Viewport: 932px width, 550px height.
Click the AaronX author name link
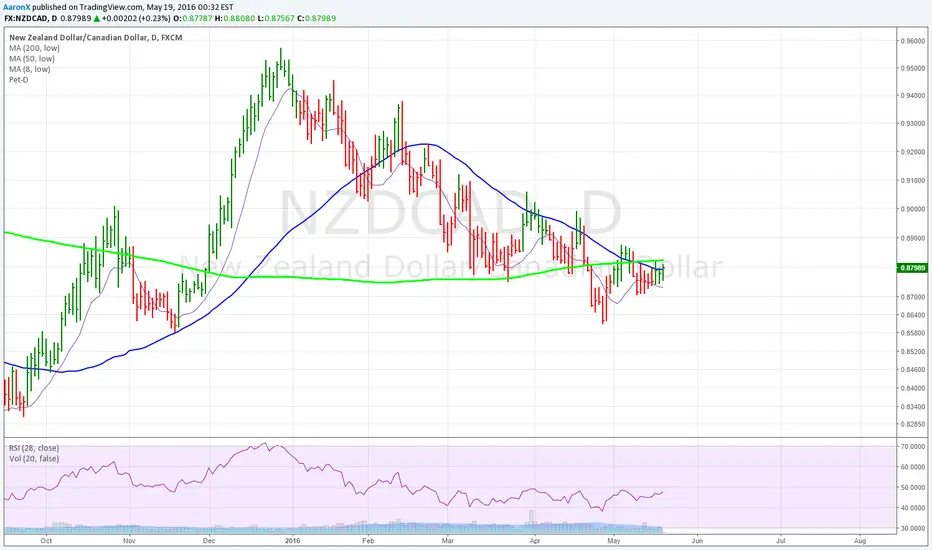pos(17,8)
